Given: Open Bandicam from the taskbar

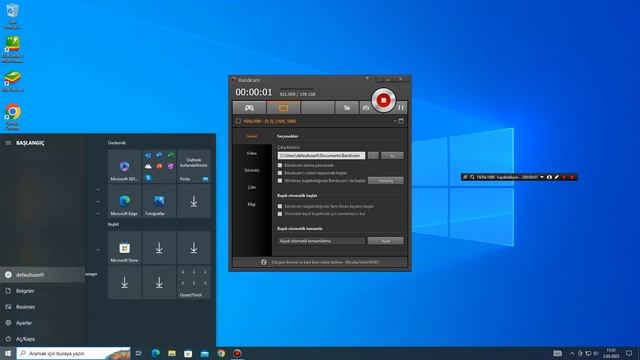Looking at the screenshot, I should (237, 353).
